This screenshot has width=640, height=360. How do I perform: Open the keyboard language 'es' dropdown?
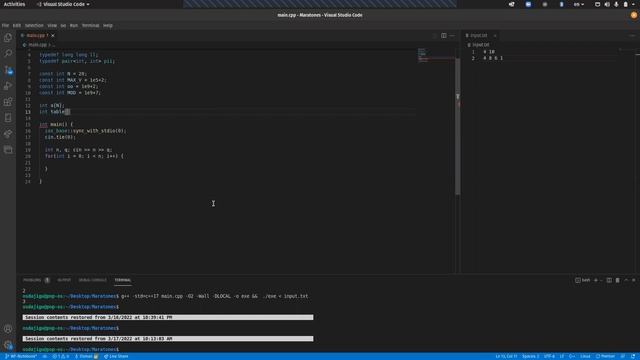click(x=579, y=4)
